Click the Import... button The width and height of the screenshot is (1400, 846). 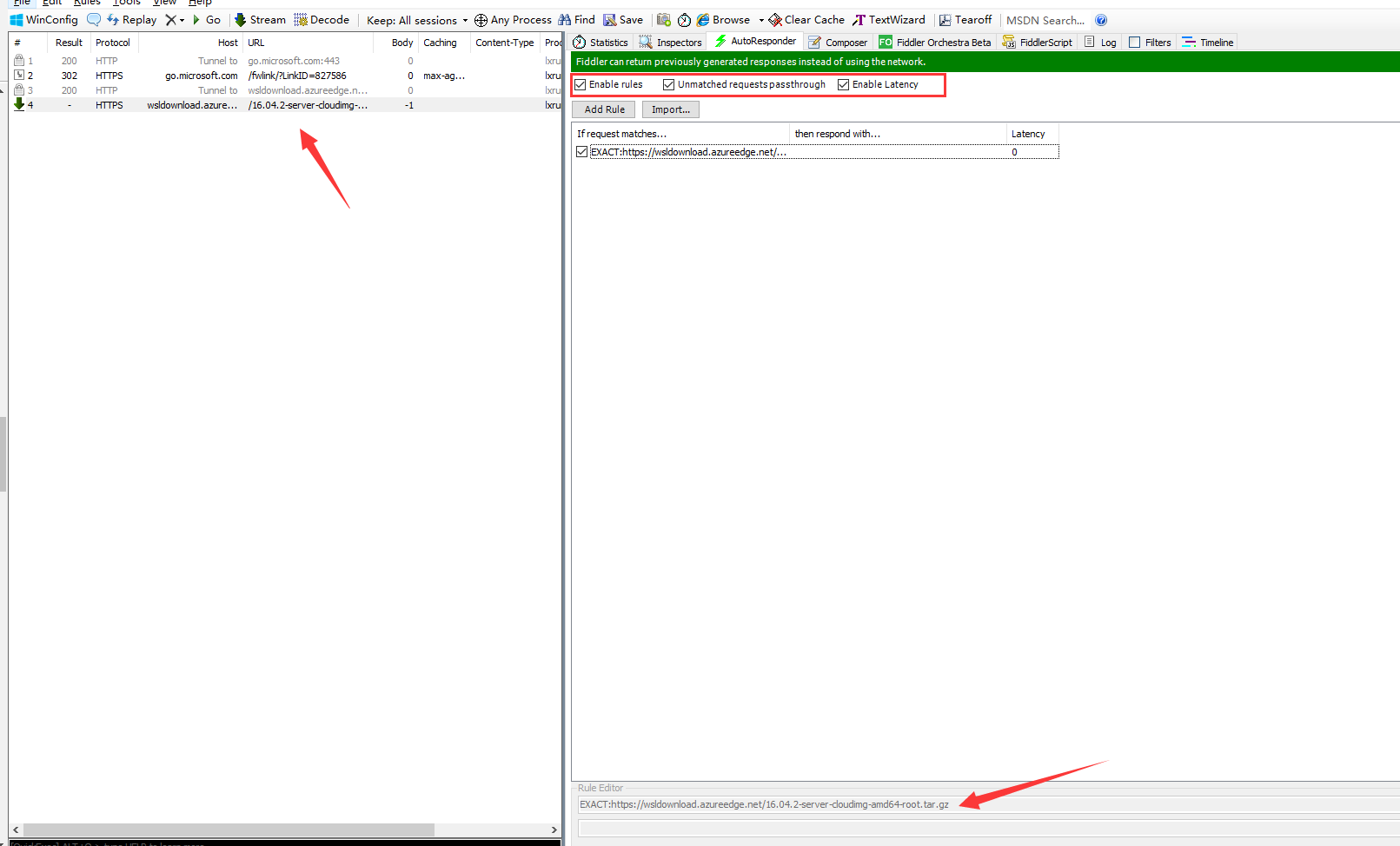point(671,109)
